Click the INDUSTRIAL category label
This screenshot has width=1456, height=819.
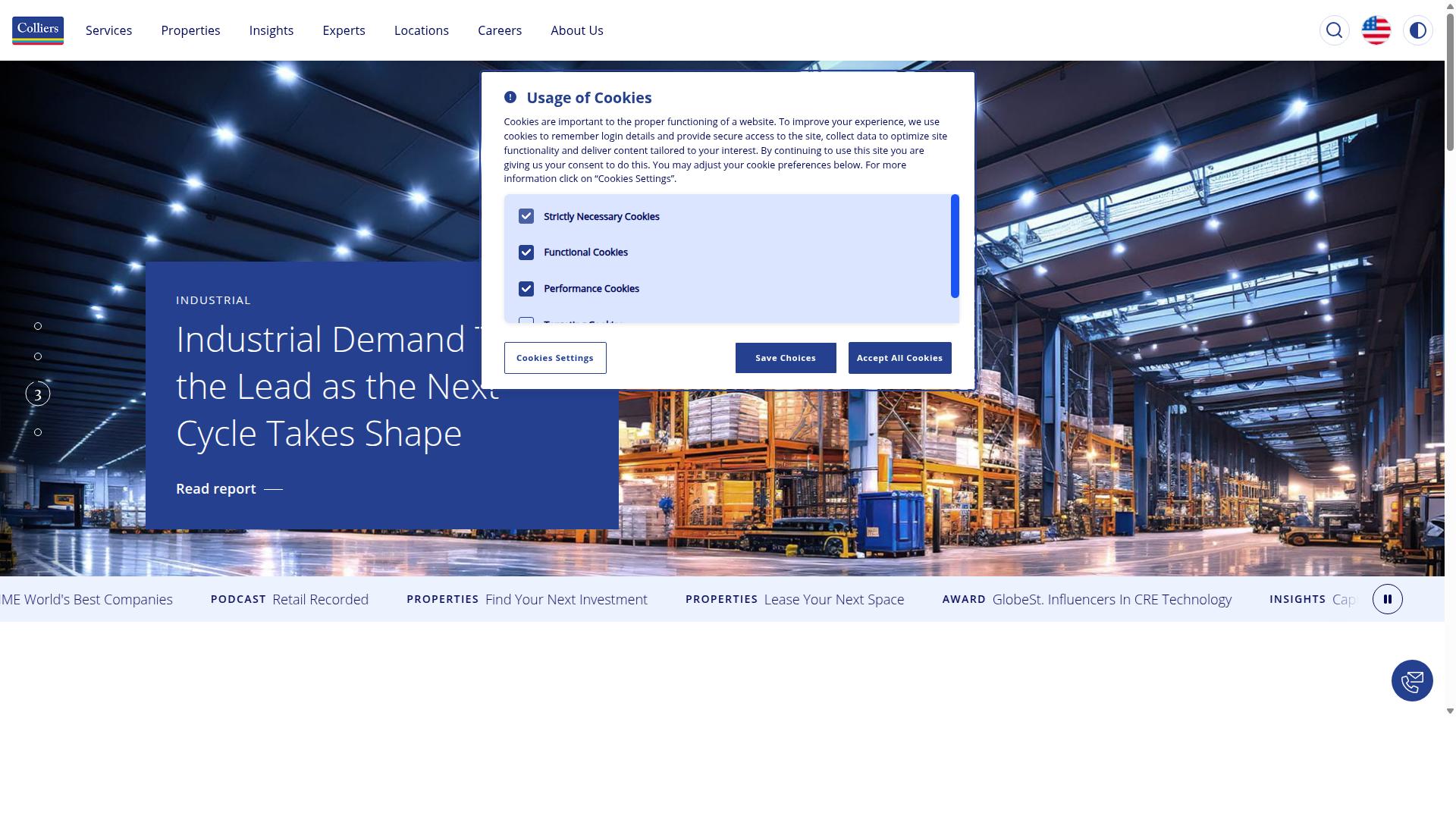(x=213, y=300)
